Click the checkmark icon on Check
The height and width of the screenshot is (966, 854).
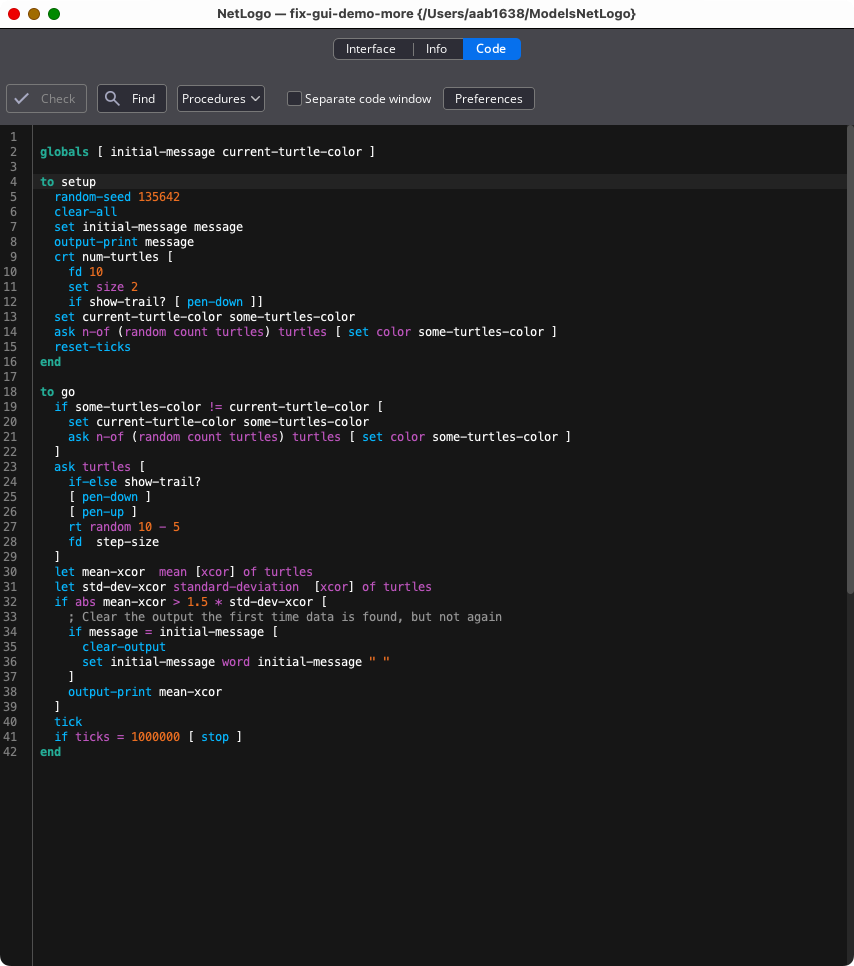coord(22,99)
